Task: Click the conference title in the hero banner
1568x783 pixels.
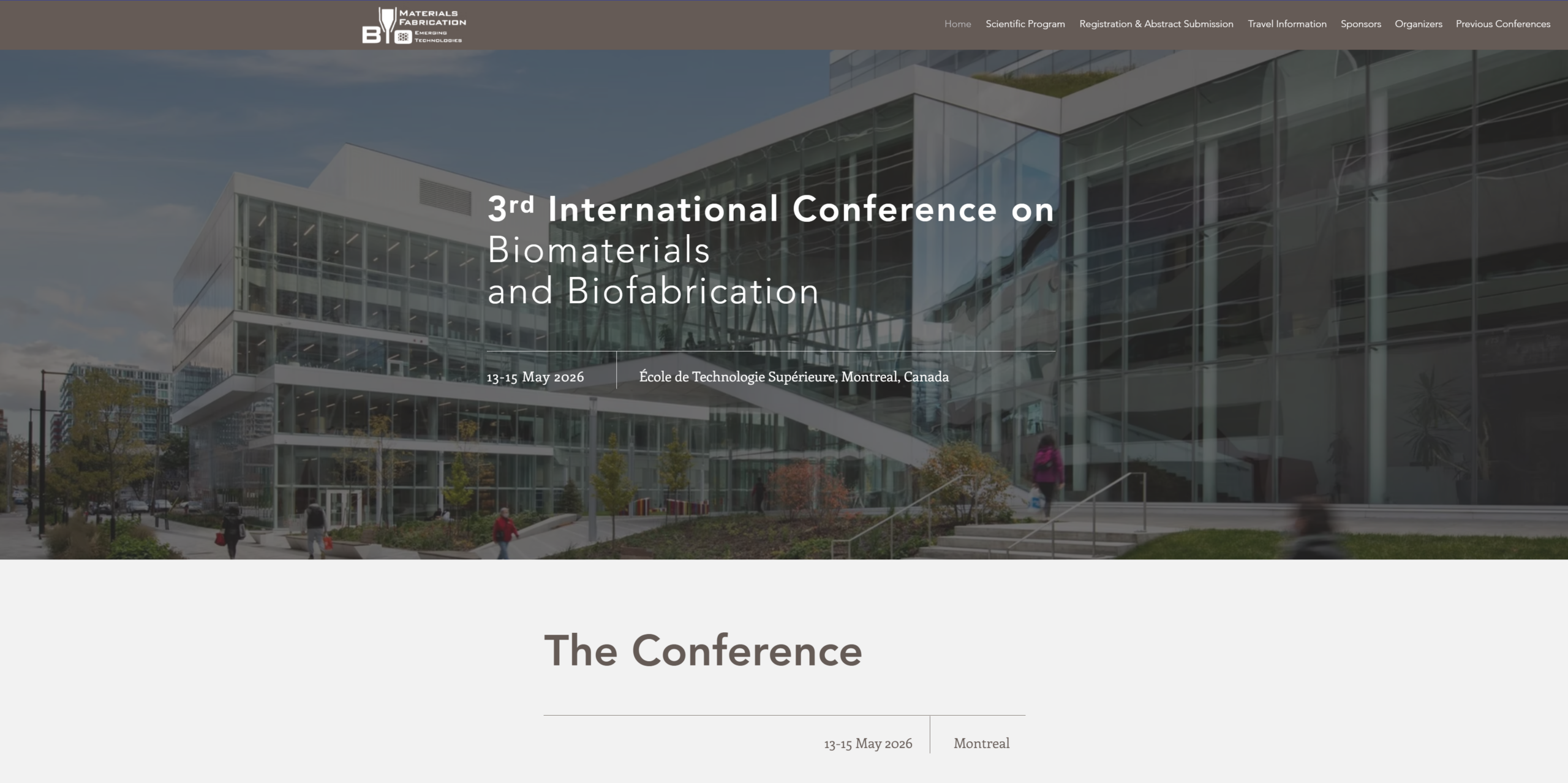Action: 771,210
